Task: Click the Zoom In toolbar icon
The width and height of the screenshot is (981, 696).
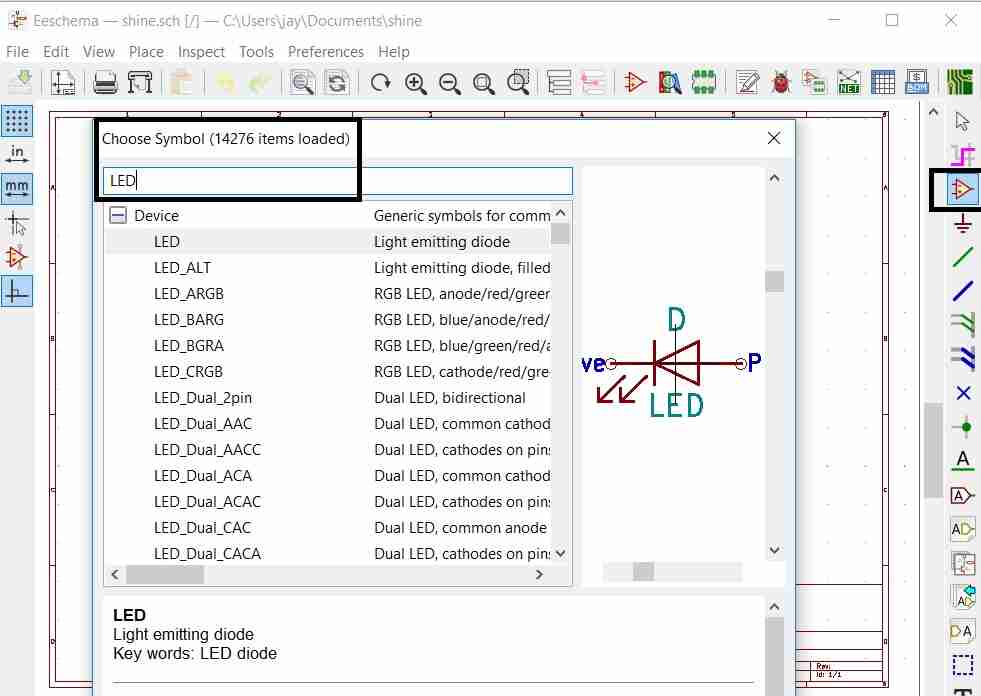Action: tap(415, 83)
